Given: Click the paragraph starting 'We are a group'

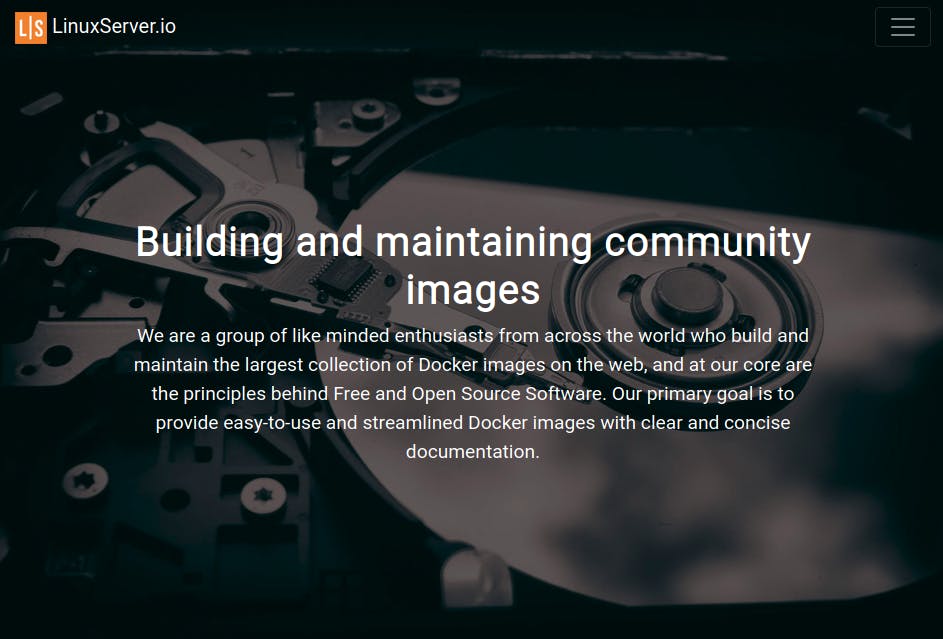Looking at the screenshot, I should point(473,393).
